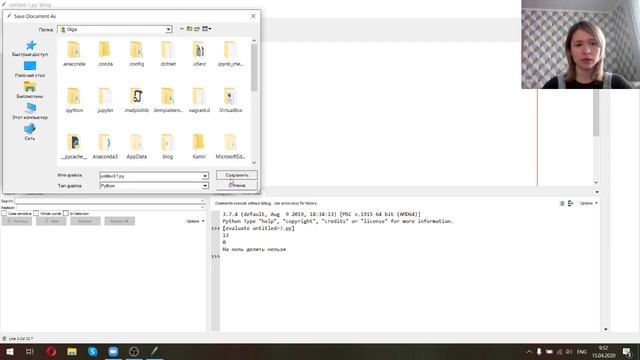Go to Libraries (Библиотеки) location
Screen dimensions: 640x360
(30, 90)
